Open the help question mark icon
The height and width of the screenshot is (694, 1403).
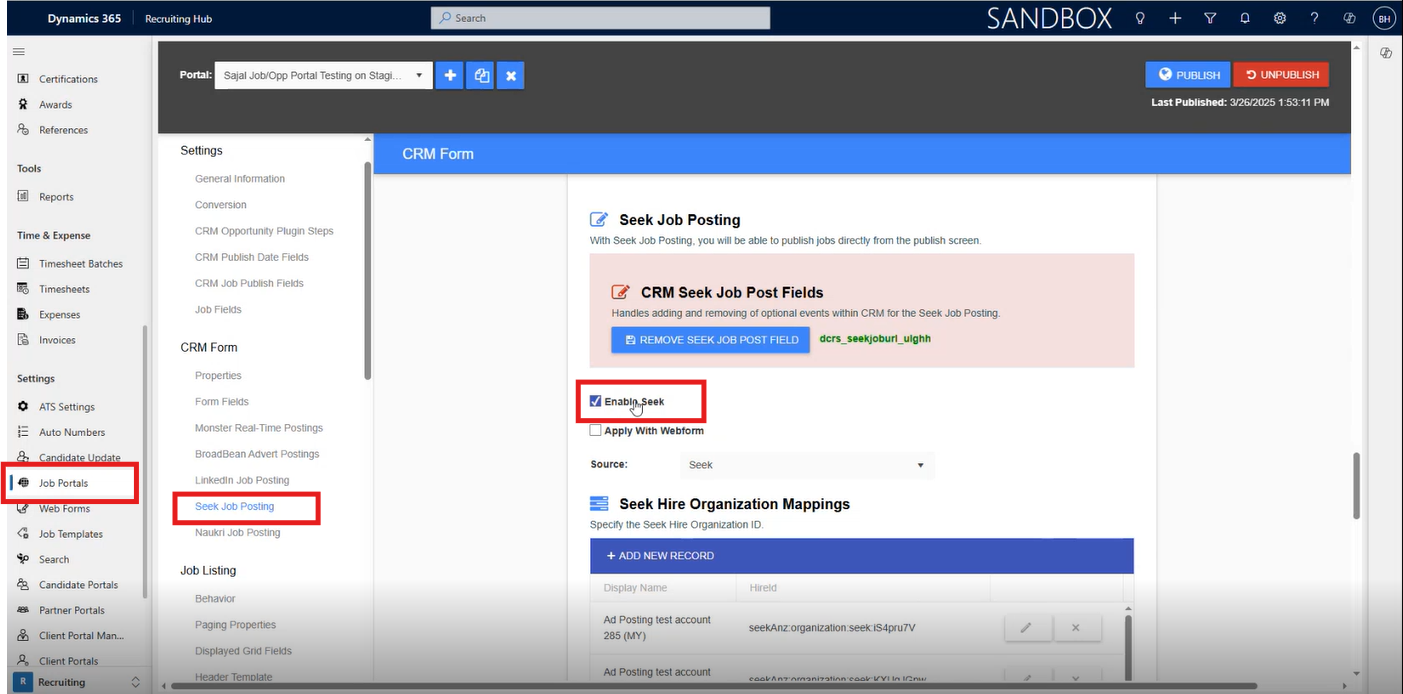coord(1315,18)
